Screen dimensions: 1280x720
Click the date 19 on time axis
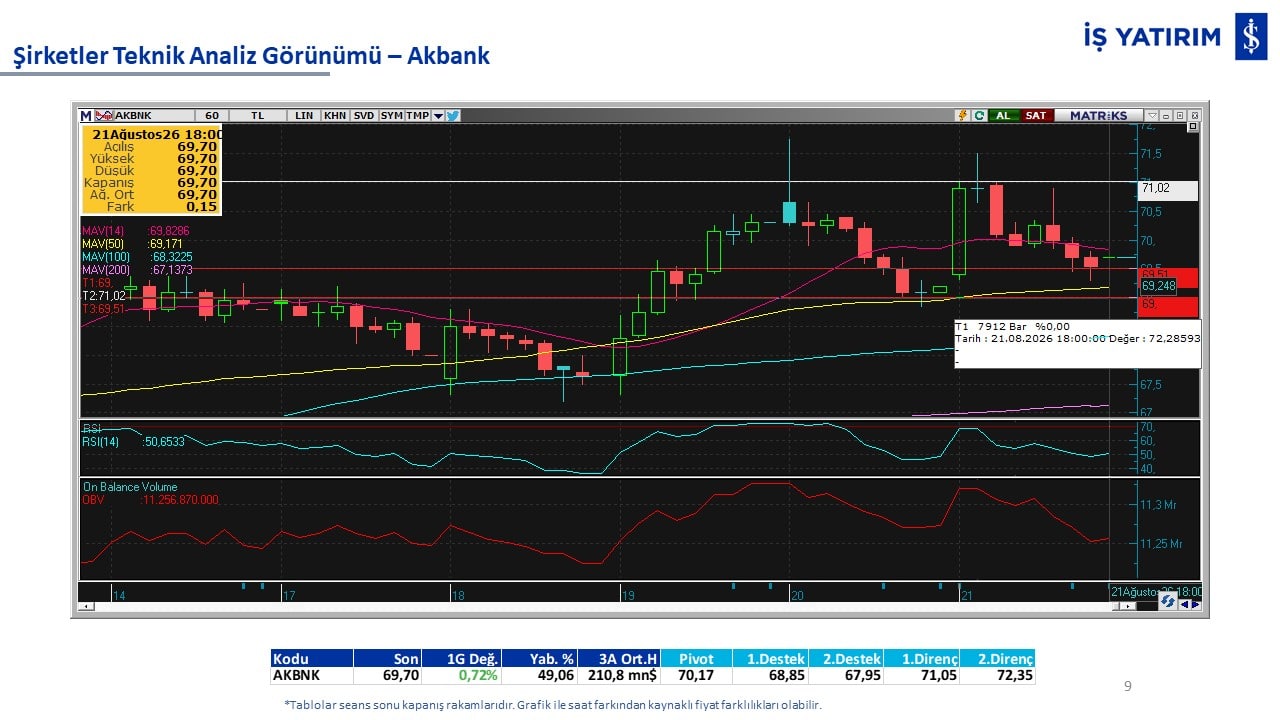point(628,595)
